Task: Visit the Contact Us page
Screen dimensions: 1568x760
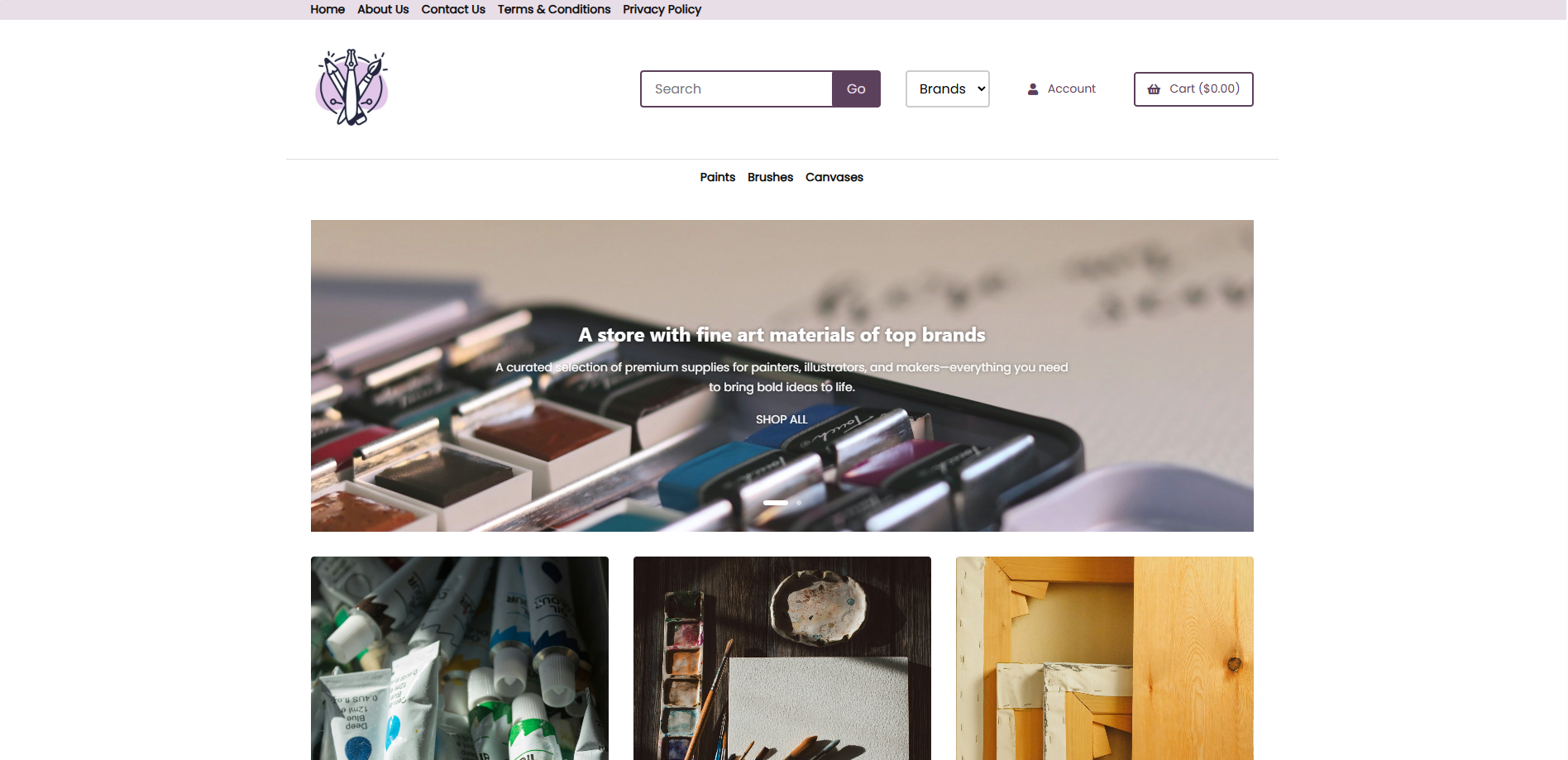Action: pos(453,9)
